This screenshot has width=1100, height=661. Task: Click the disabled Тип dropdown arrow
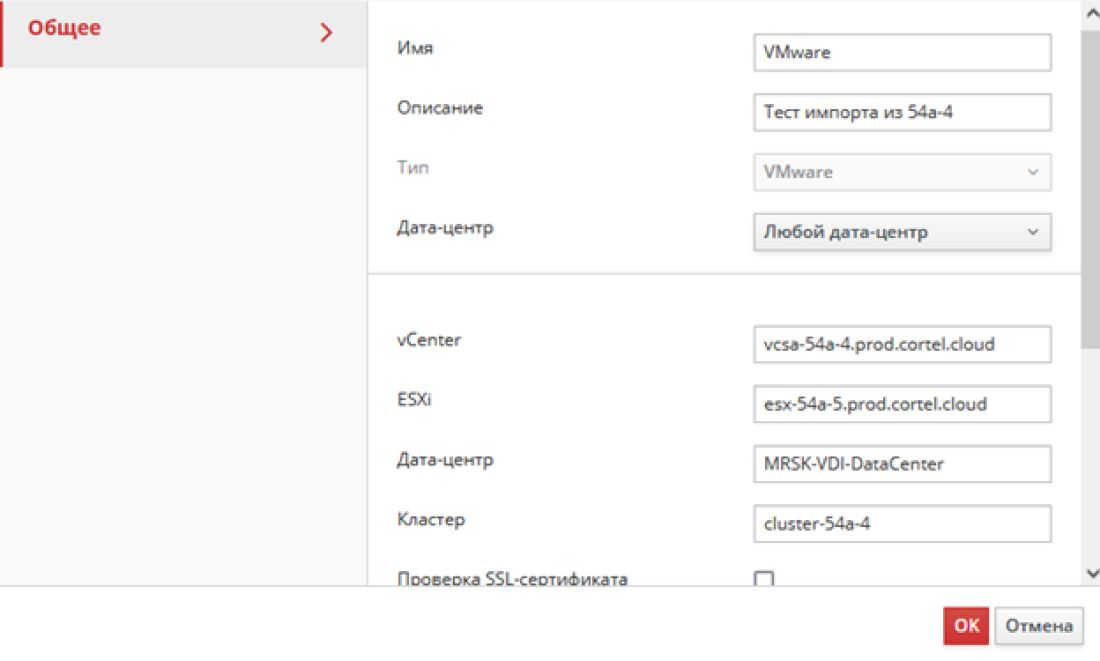point(1033,172)
